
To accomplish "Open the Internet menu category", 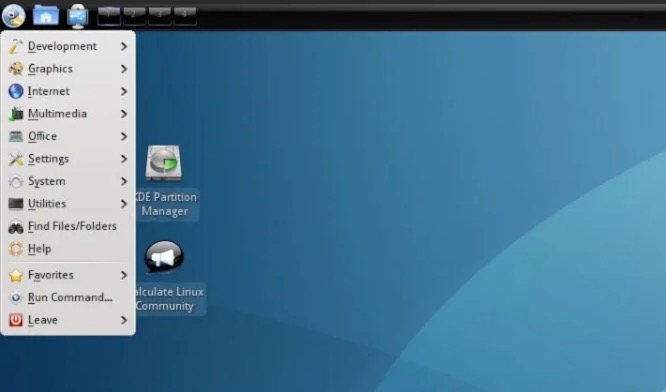I will (68, 91).
